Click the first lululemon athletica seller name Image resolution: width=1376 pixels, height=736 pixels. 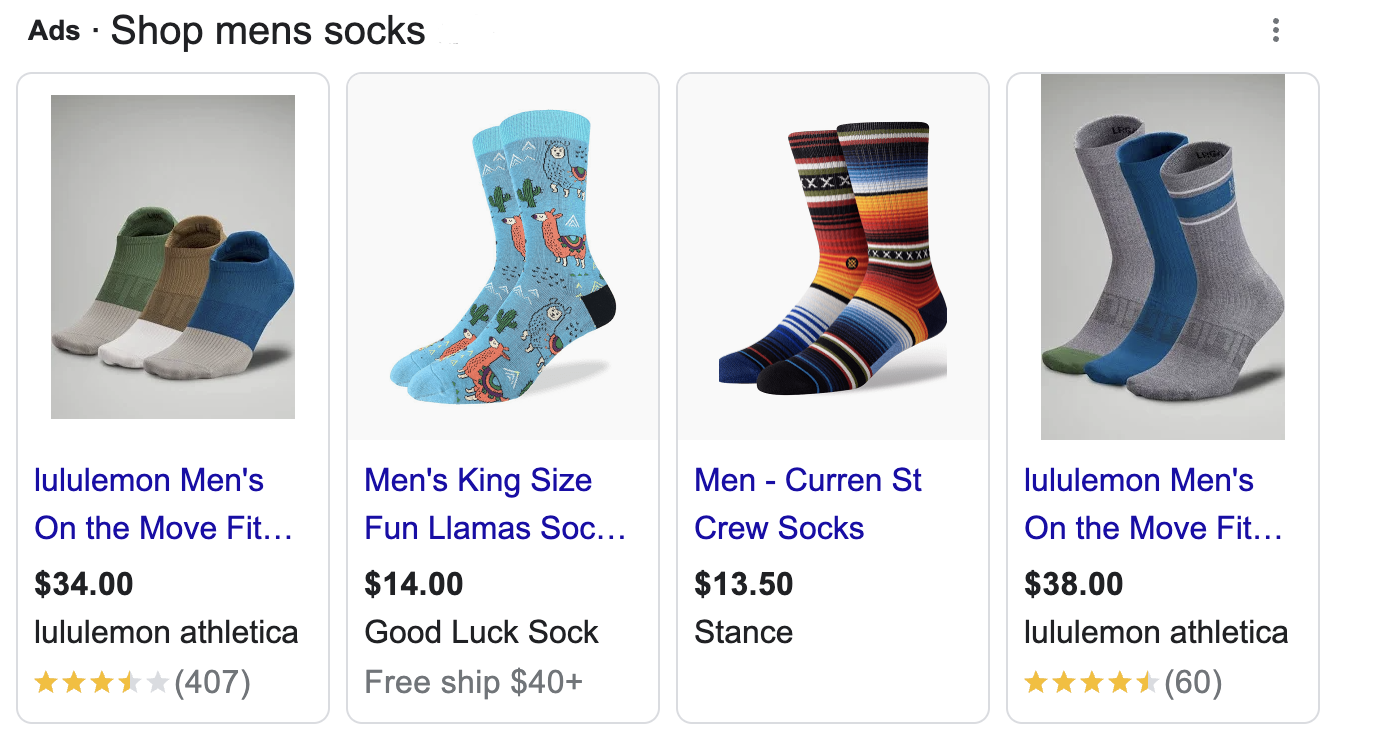click(165, 632)
